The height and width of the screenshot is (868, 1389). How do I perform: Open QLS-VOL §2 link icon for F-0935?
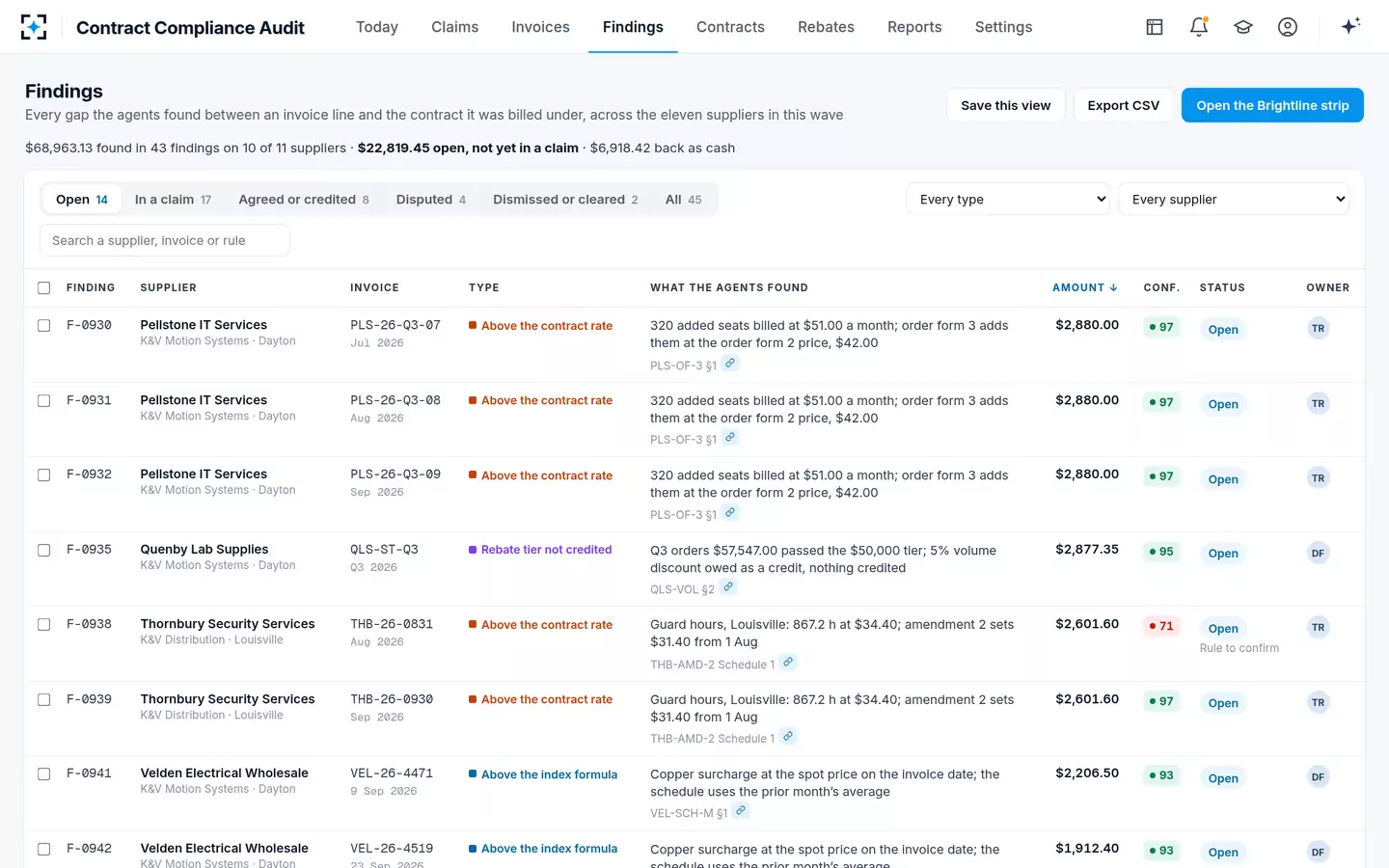729,587
